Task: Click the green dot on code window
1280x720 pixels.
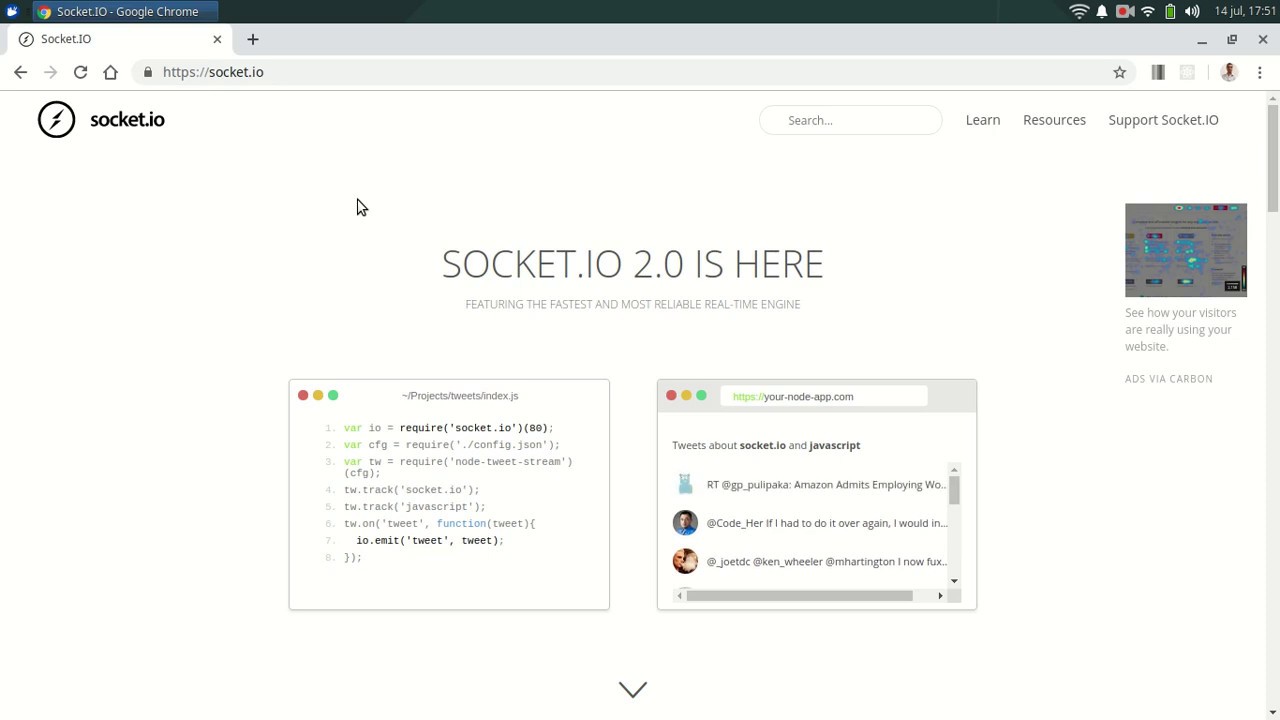Action: 333,395
